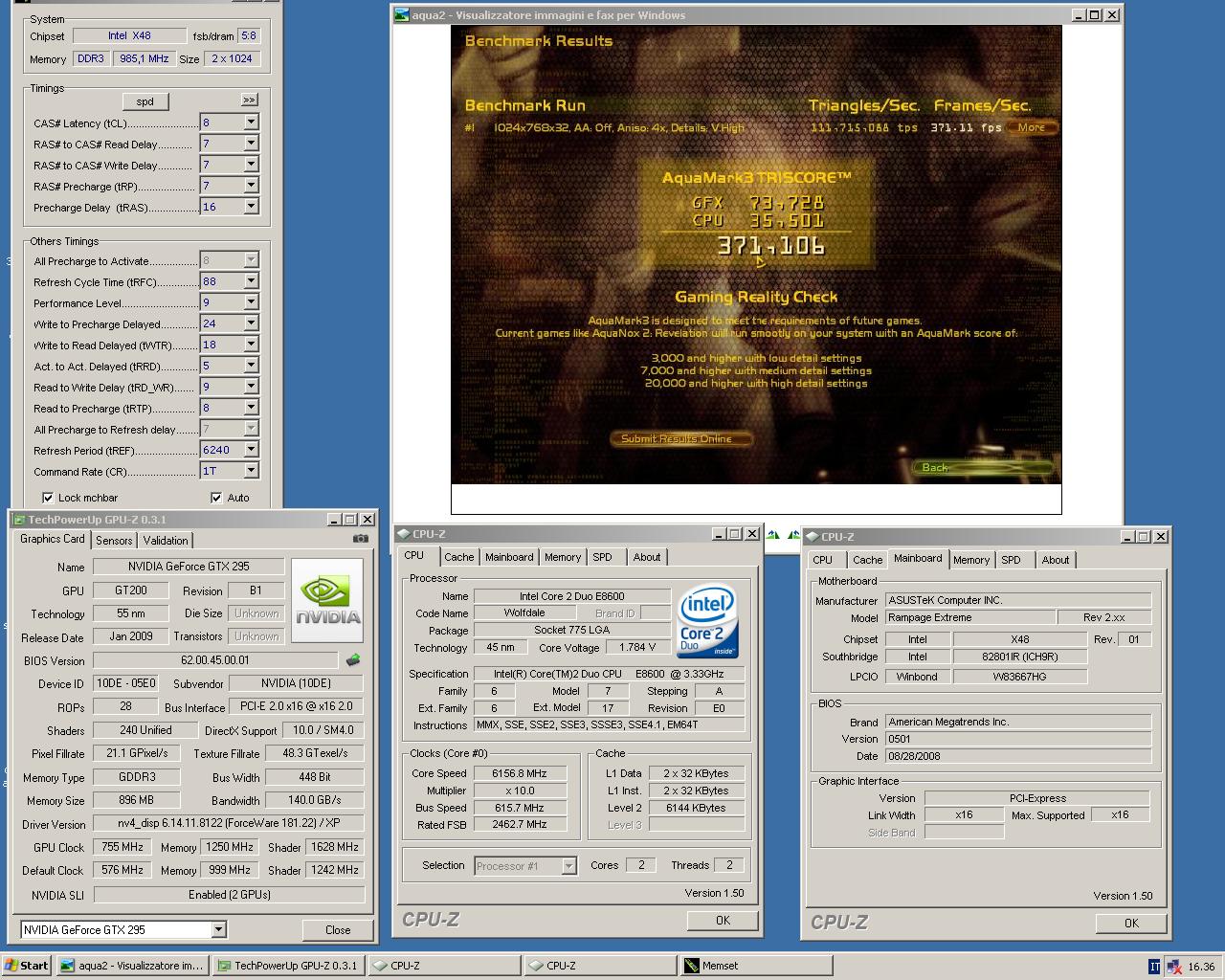Screen dimensions: 1225x980
Task: Click the GPU-Z Name field NVIDIA GeForce GTX 295
Action: click(x=188, y=567)
